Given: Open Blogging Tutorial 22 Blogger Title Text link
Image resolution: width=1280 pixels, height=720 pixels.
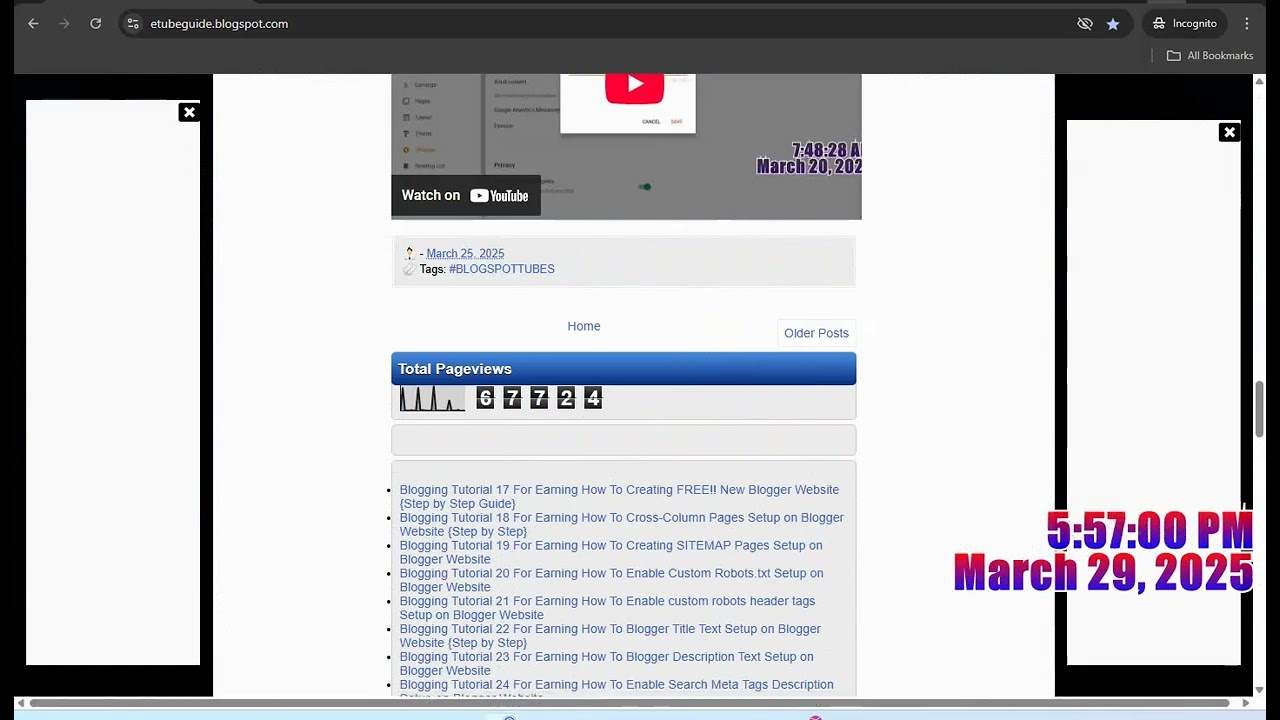Looking at the screenshot, I should click(610, 636).
